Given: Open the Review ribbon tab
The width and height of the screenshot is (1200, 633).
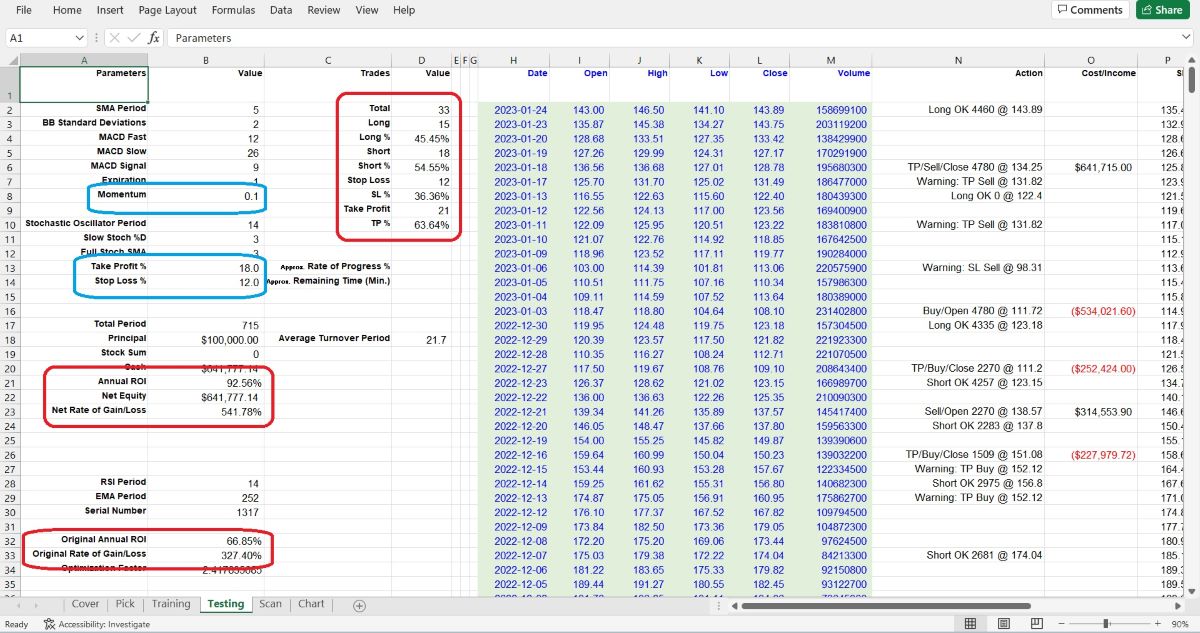Looking at the screenshot, I should [x=324, y=10].
